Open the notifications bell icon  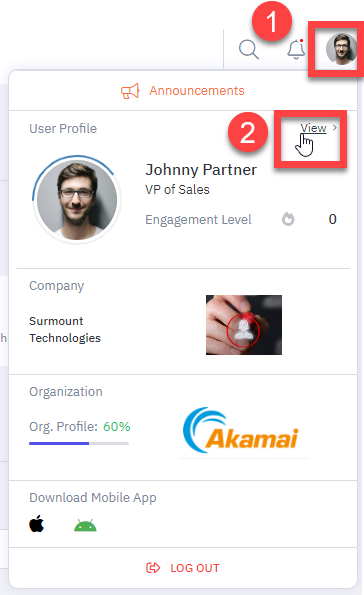tap(296, 49)
